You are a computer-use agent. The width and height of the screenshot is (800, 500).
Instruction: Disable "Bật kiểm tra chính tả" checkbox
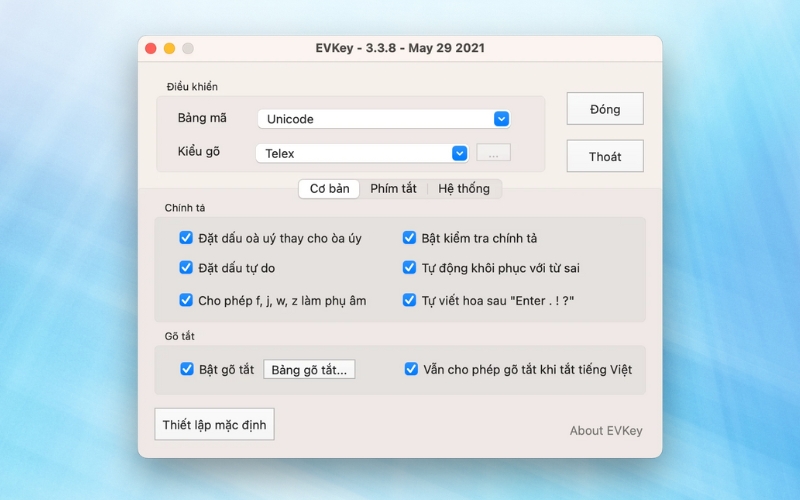[409, 238]
